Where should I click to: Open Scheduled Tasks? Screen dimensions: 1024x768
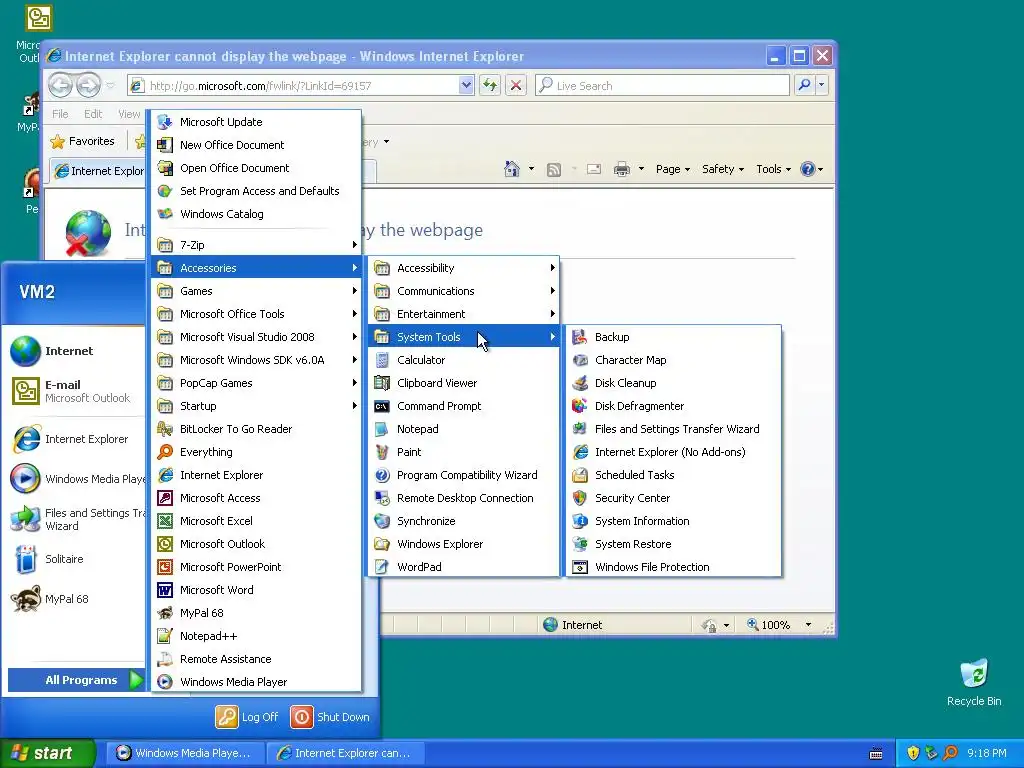coord(673,475)
